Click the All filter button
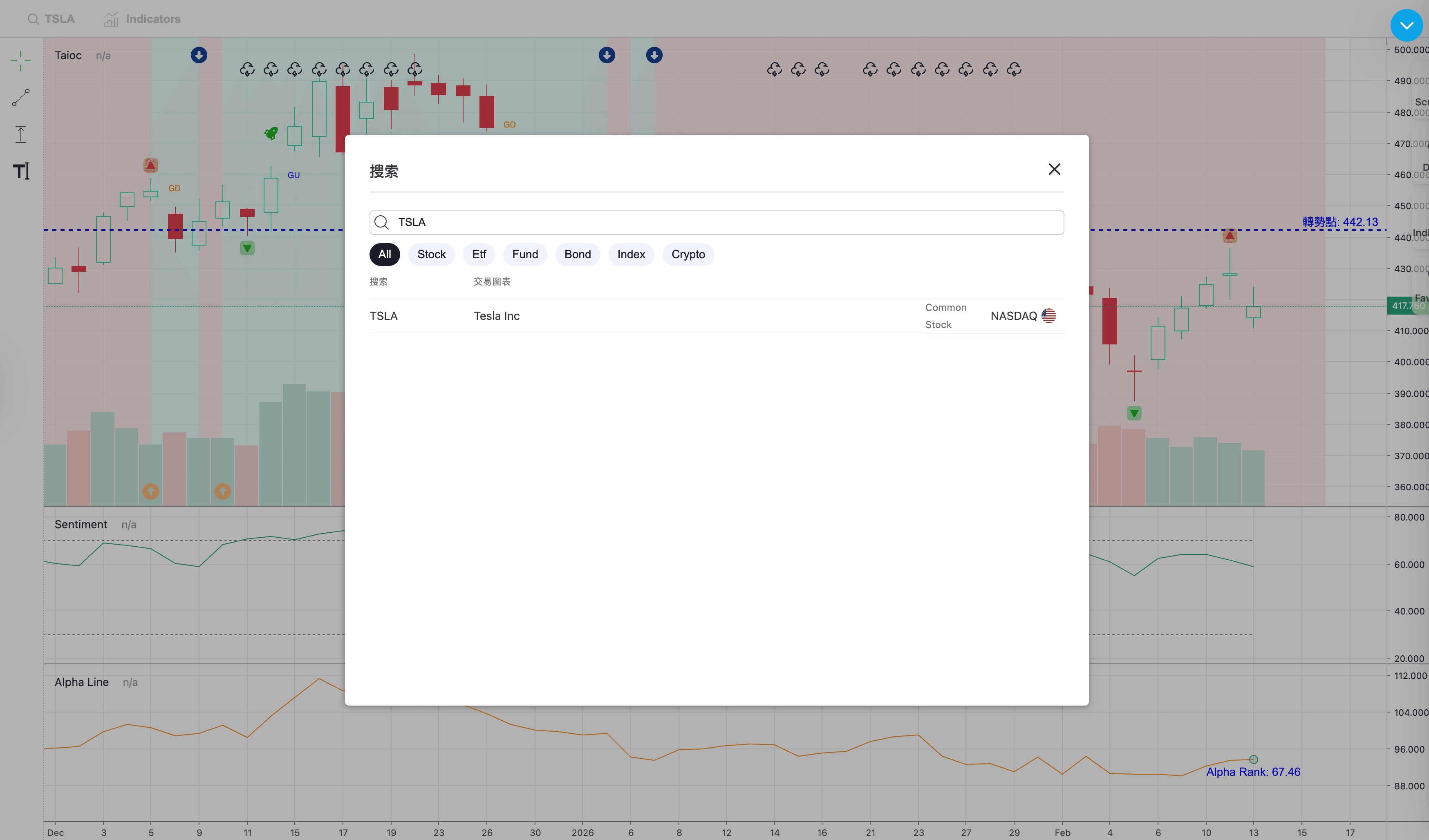Image resolution: width=1429 pixels, height=840 pixels. (385, 255)
